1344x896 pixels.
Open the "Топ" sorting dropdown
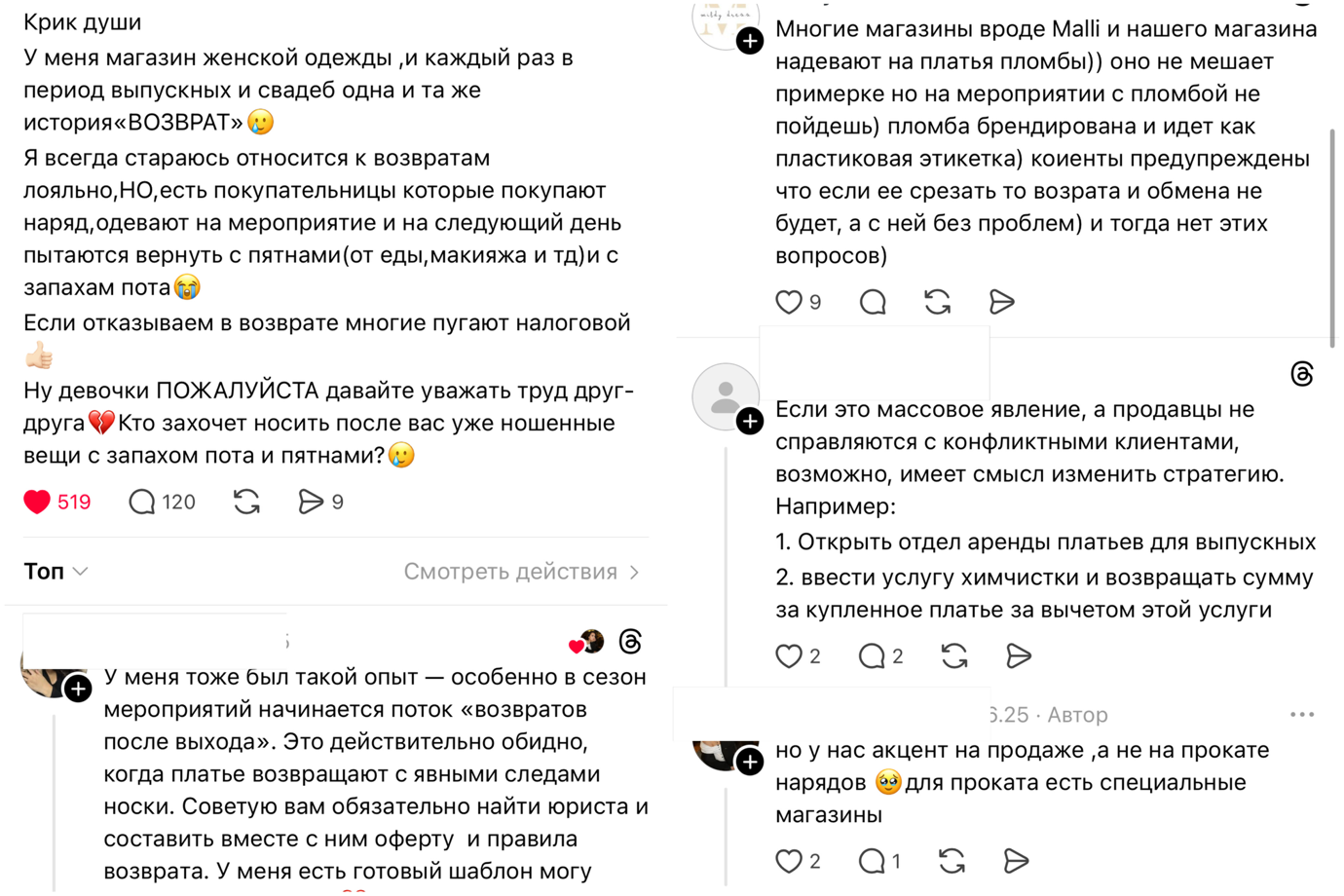pyautogui.click(x=56, y=572)
